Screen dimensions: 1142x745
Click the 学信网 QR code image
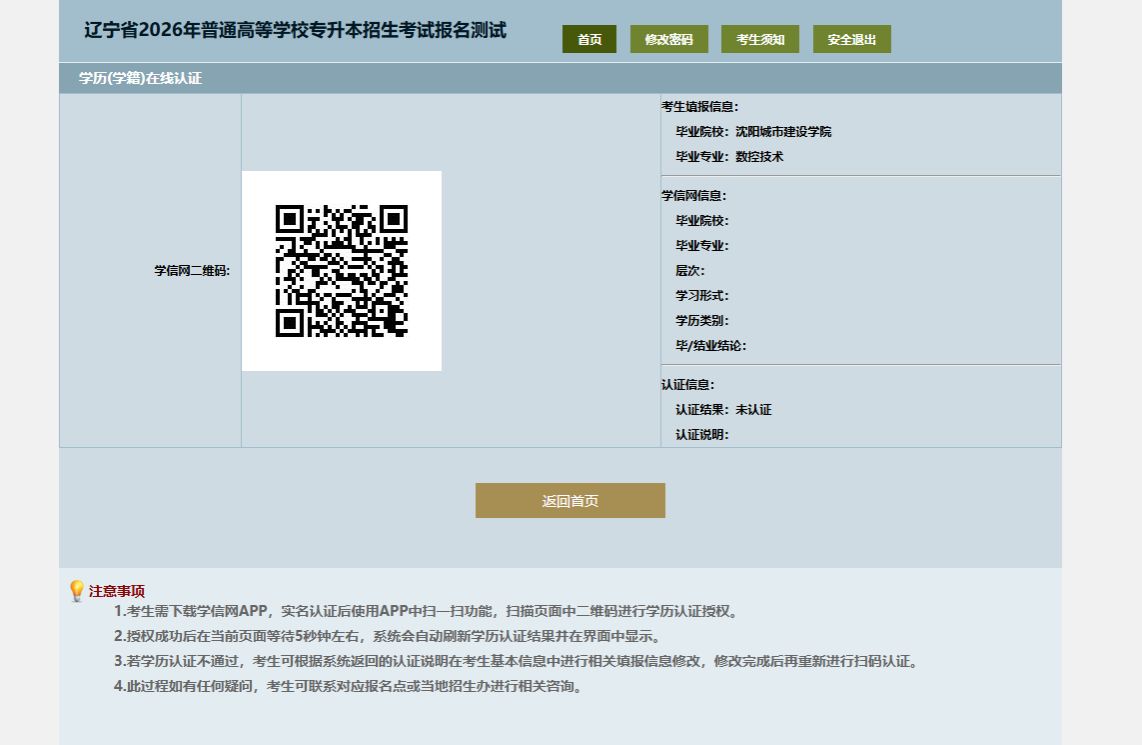(x=341, y=271)
